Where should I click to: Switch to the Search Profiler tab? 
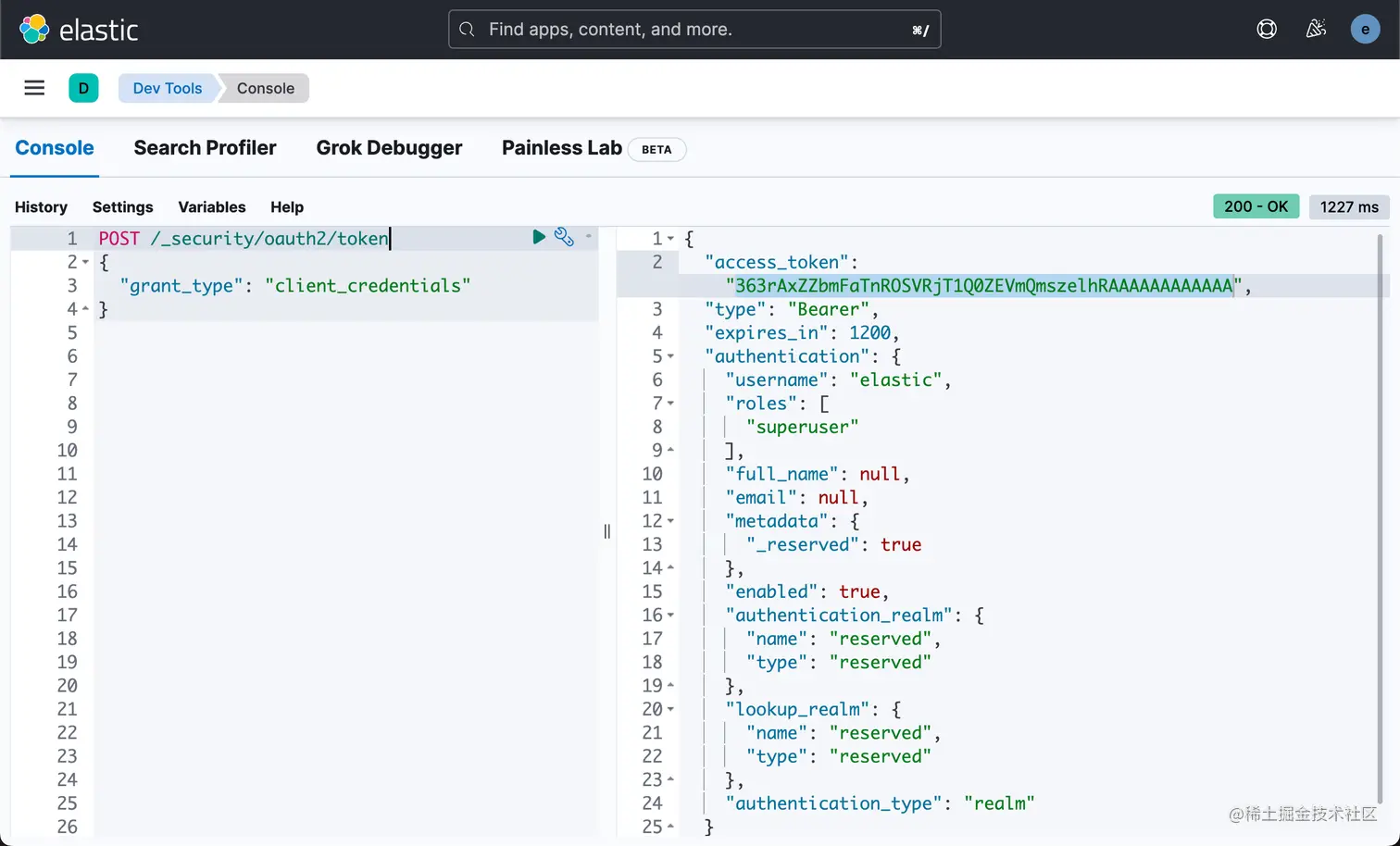point(205,148)
